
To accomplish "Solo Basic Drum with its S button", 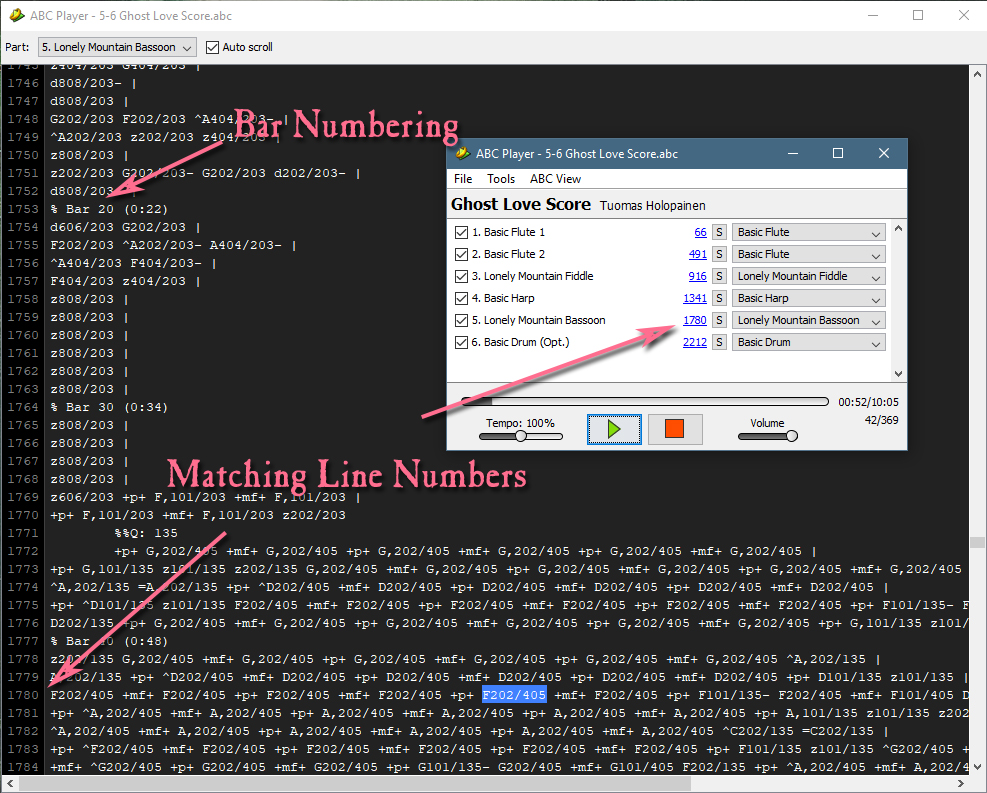I will point(719,342).
